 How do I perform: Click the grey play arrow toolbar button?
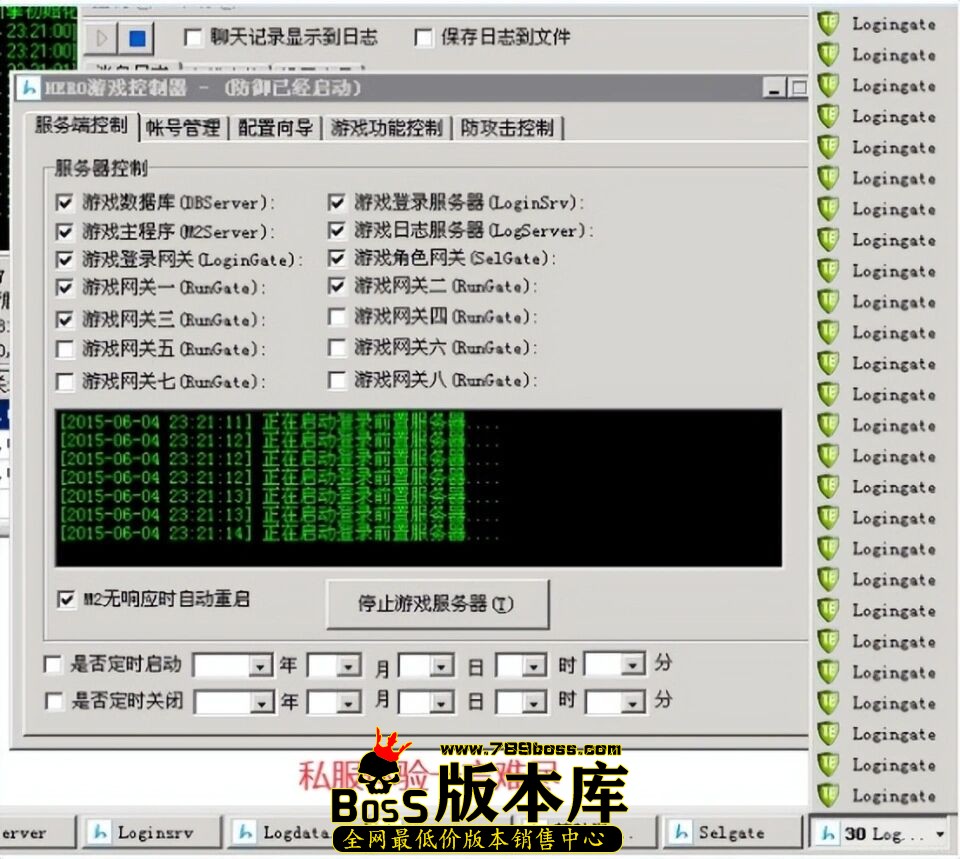coord(100,39)
